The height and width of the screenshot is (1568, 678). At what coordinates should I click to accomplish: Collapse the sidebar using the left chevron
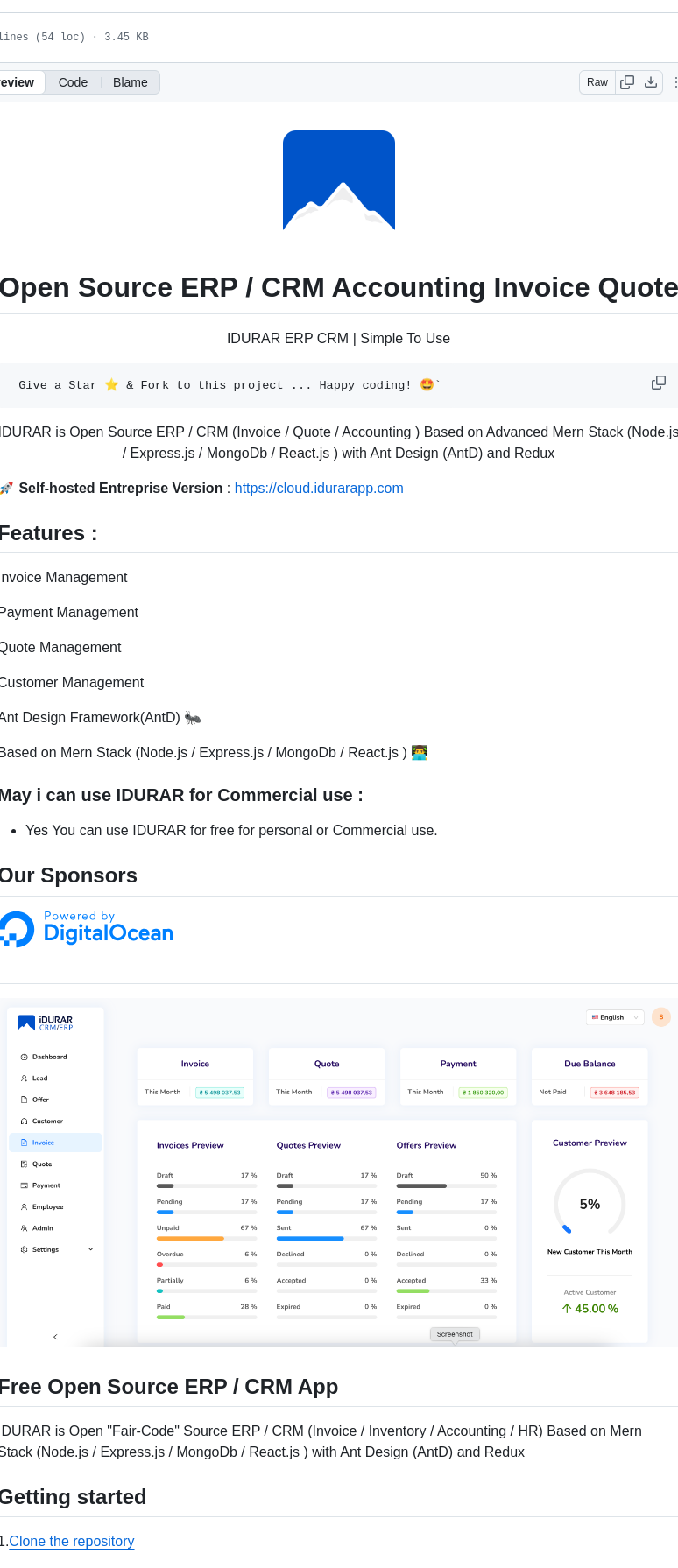point(55,1337)
